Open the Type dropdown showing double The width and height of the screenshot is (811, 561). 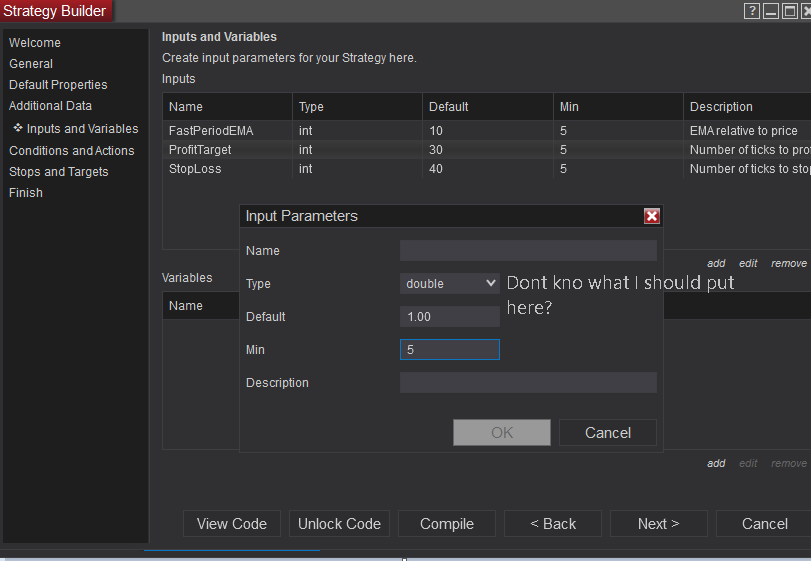point(449,283)
